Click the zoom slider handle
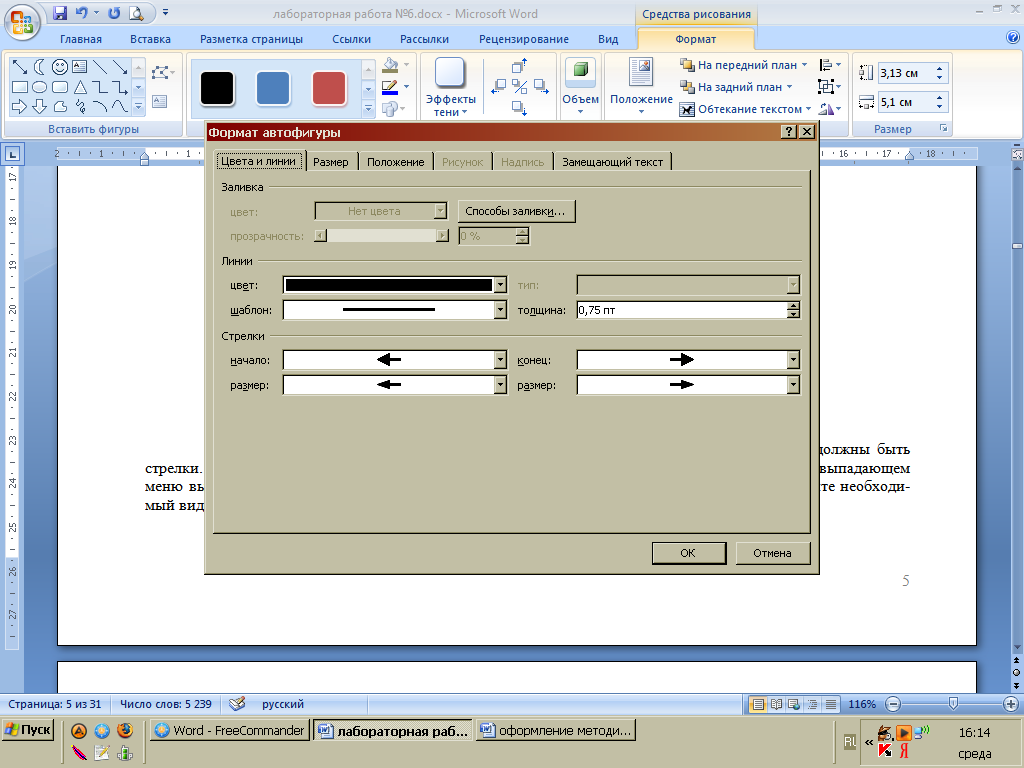 pos(953,703)
